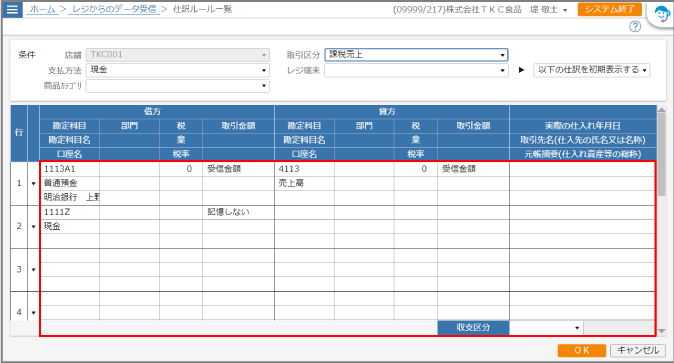Expand row 2 menu arrow

[34, 227]
